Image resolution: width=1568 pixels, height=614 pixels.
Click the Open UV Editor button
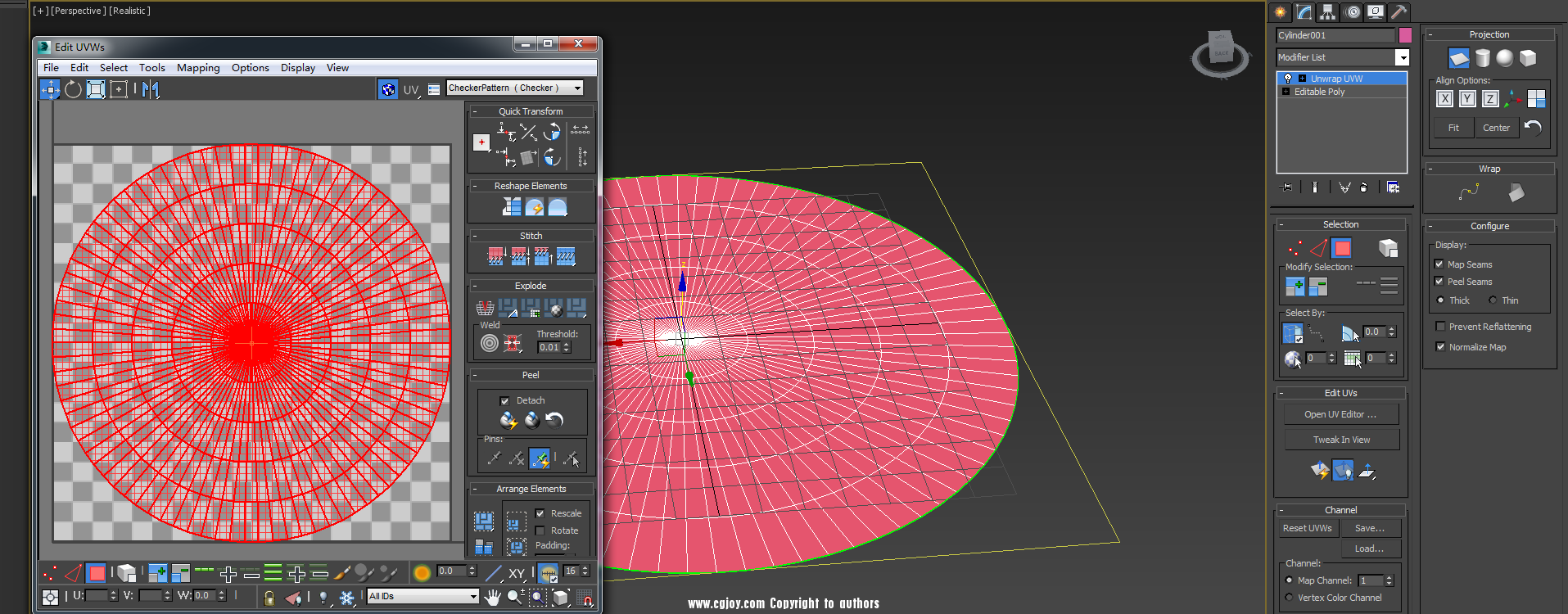(x=1340, y=414)
